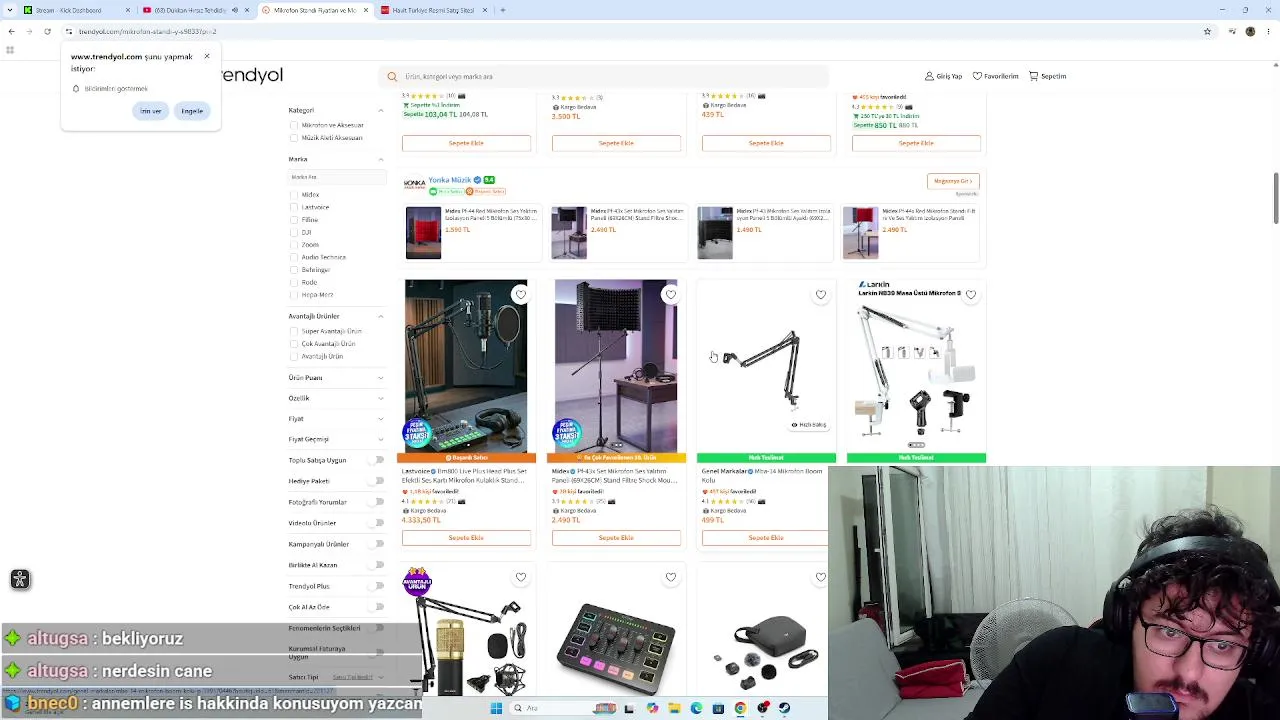
Task: Collapse Avantajlı Ürünler filter section
Action: click(x=380, y=316)
